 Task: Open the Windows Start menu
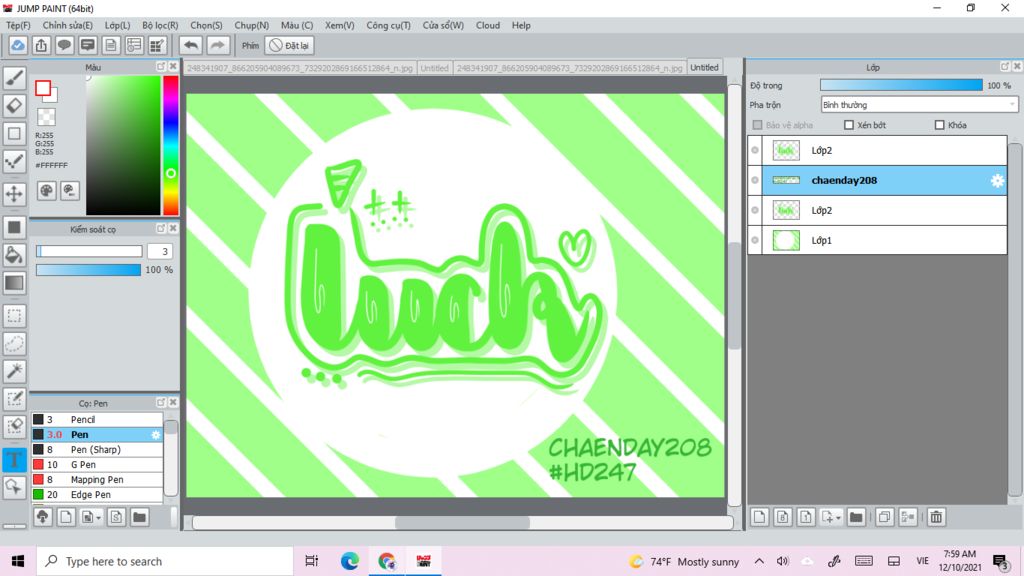pyautogui.click(x=18, y=561)
